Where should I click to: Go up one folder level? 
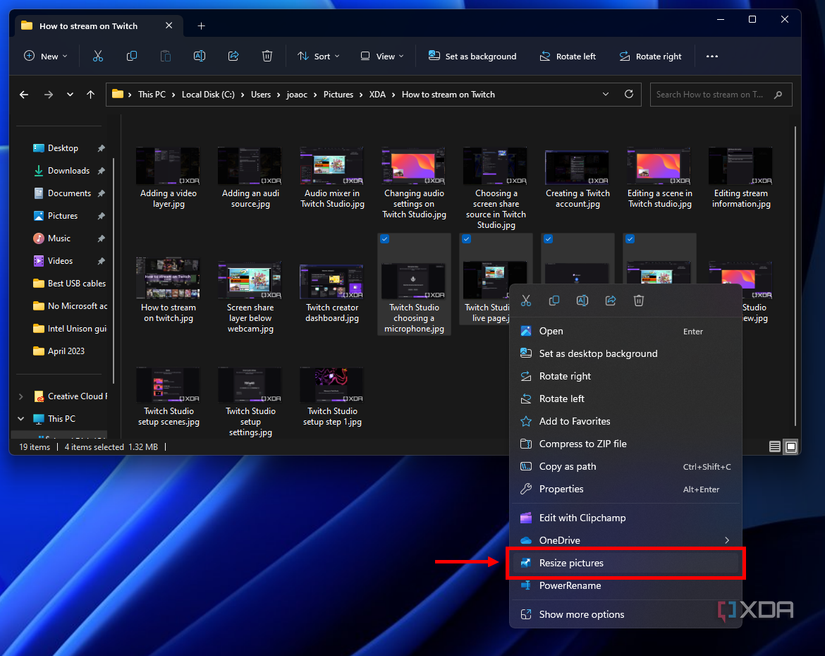90,95
